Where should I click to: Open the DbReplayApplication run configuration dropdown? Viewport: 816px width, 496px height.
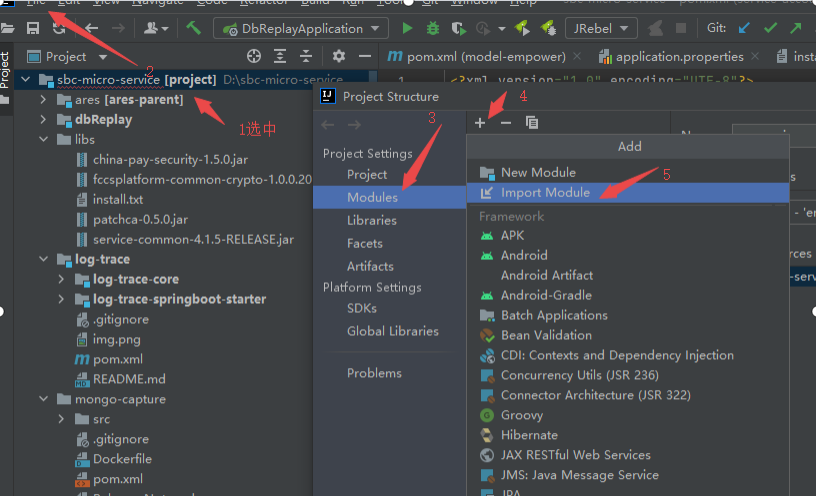tap(301, 28)
